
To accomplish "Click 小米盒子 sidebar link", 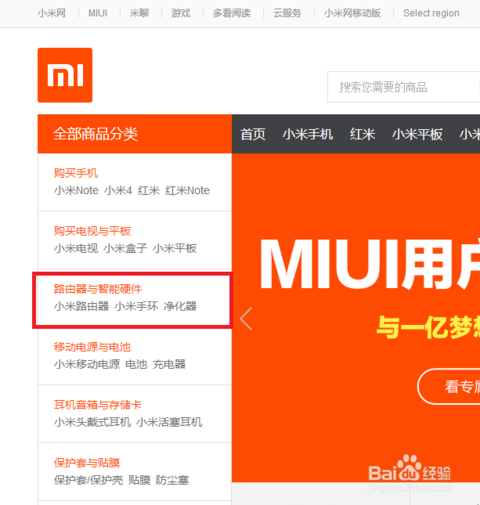I will click(125, 248).
